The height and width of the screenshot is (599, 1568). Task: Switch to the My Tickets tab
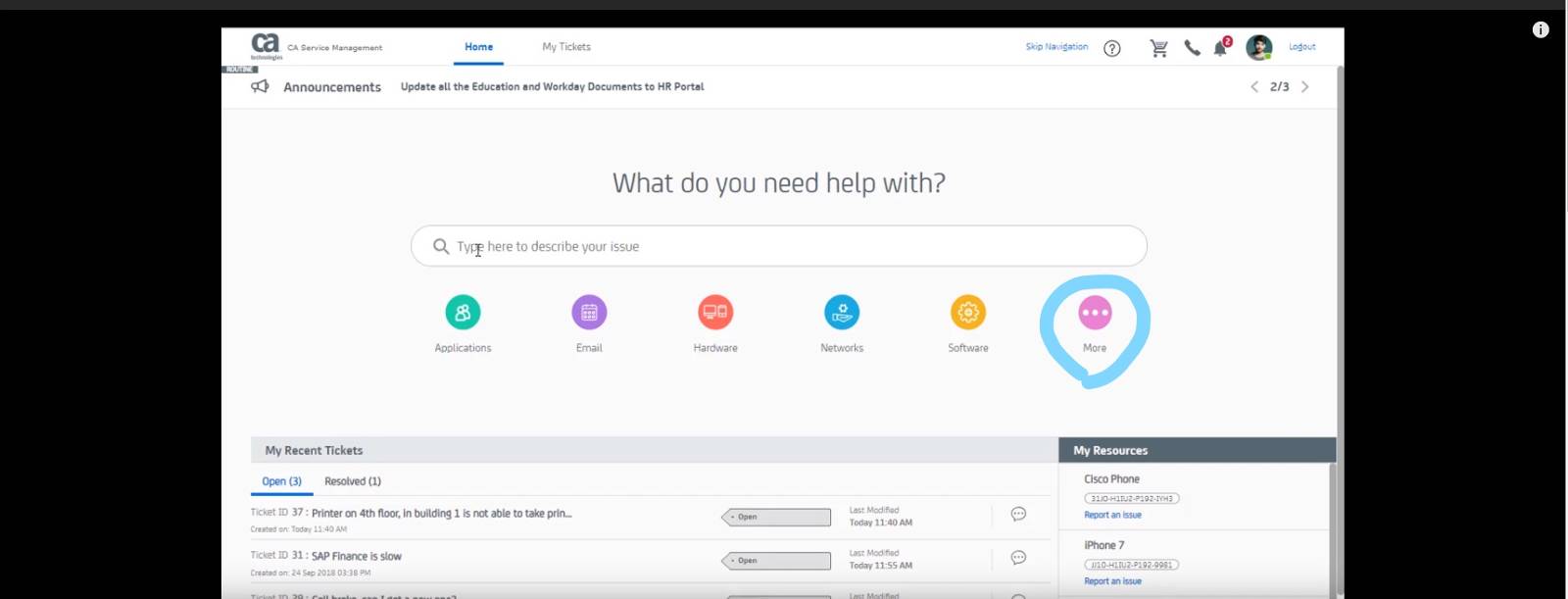point(566,47)
